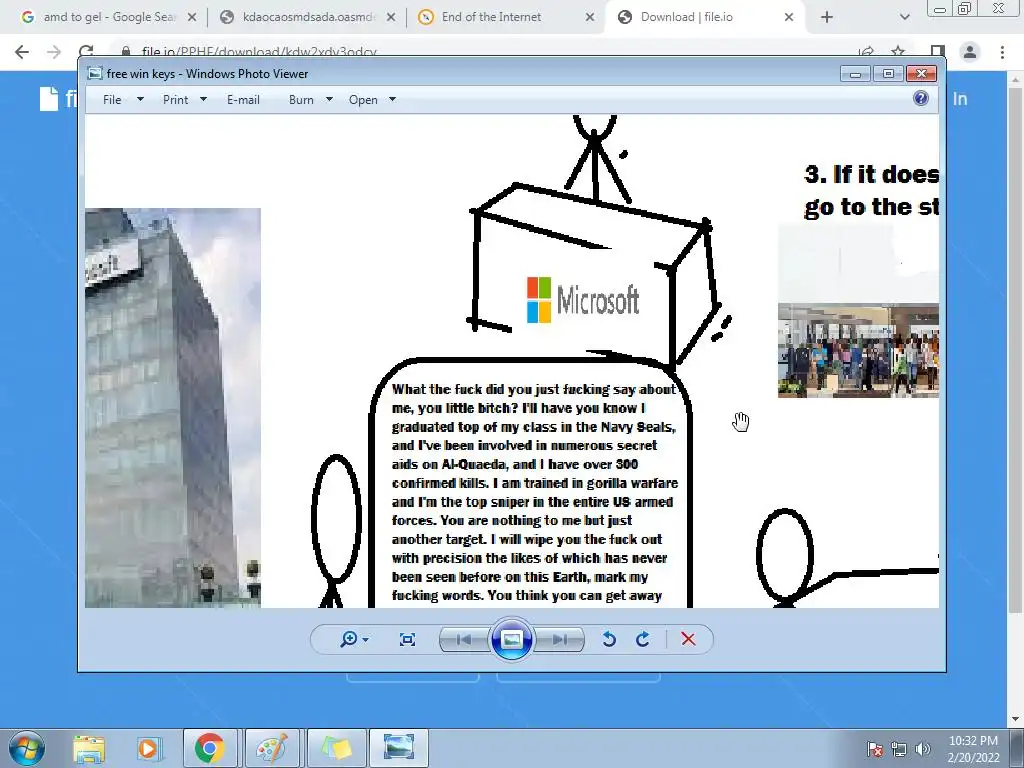The width and height of the screenshot is (1024, 768).
Task: Close the End of the Internet tab
Action: (590, 18)
